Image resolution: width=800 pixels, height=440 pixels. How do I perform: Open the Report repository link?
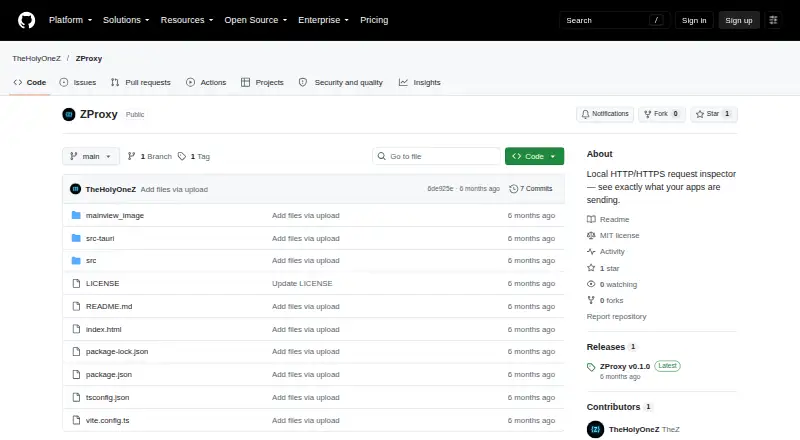pyautogui.click(x=616, y=316)
